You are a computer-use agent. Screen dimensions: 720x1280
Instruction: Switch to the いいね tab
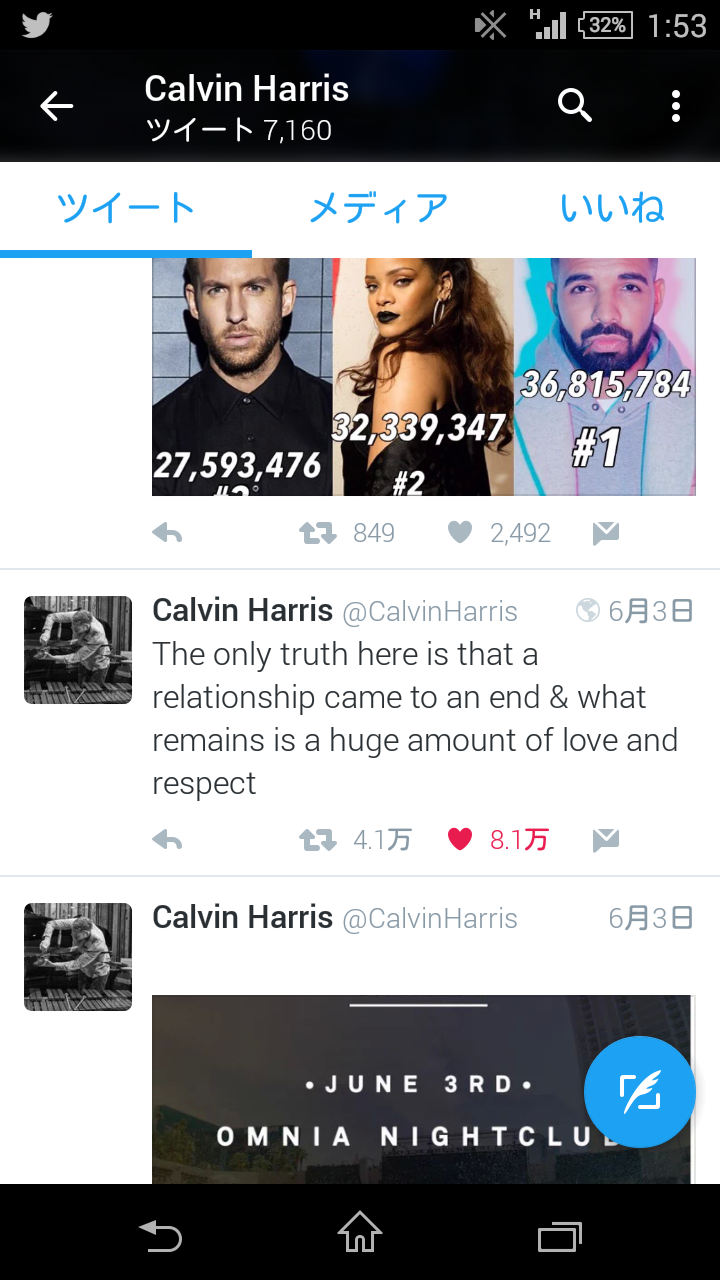[x=612, y=208]
